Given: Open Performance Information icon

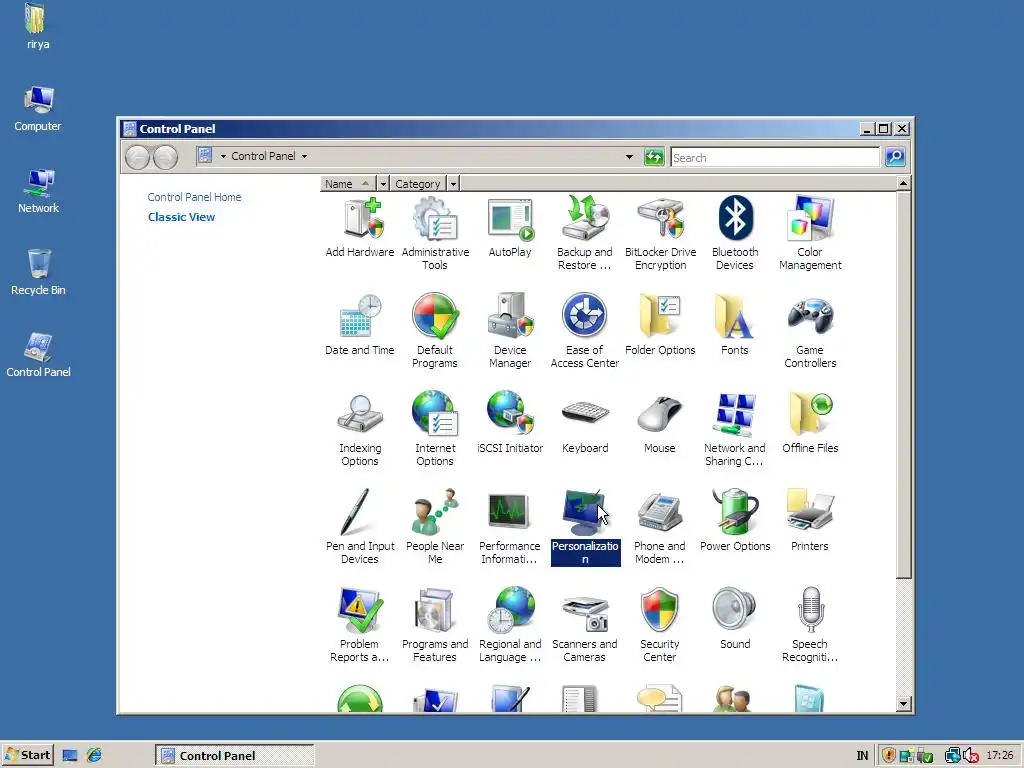Looking at the screenshot, I should pos(510,527).
